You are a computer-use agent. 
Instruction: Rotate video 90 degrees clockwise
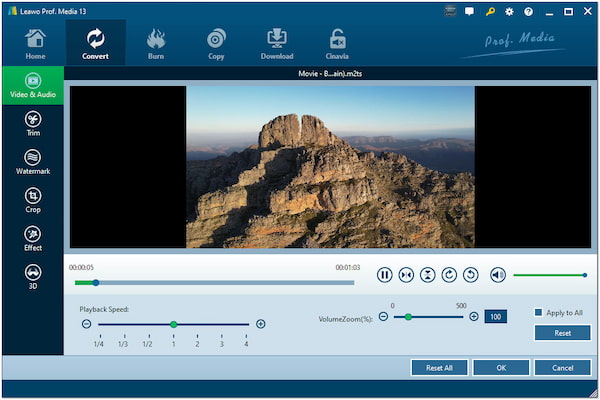tap(449, 275)
